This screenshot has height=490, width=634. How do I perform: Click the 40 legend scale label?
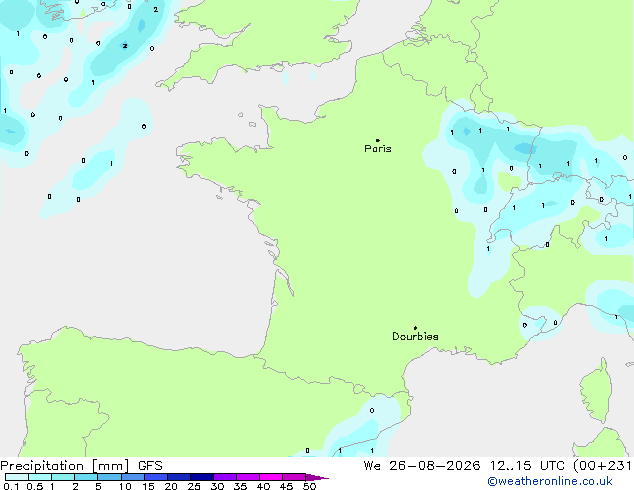tap(263, 486)
